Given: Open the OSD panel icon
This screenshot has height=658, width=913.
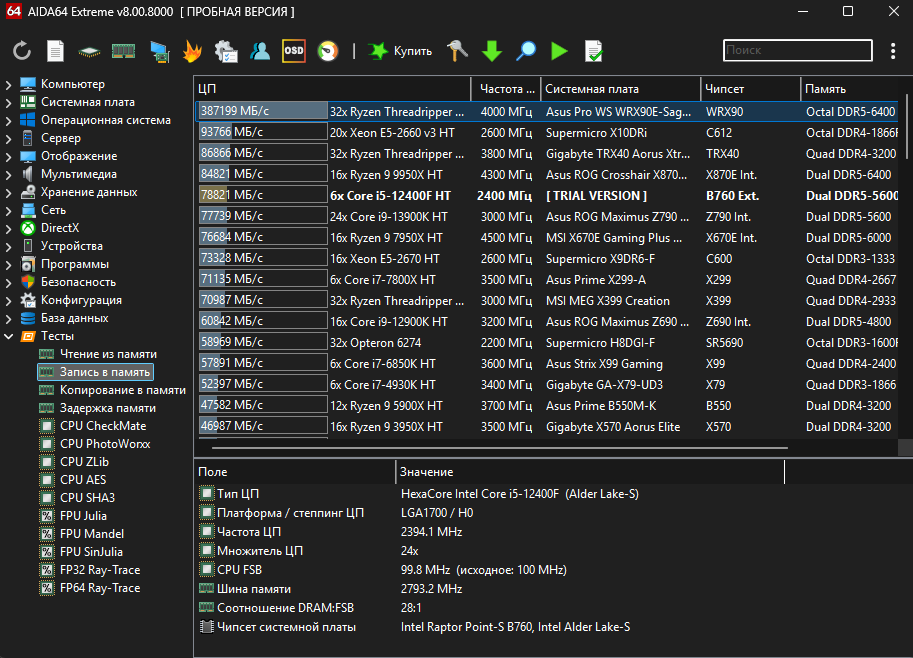Looking at the screenshot, I should (293, 51).
